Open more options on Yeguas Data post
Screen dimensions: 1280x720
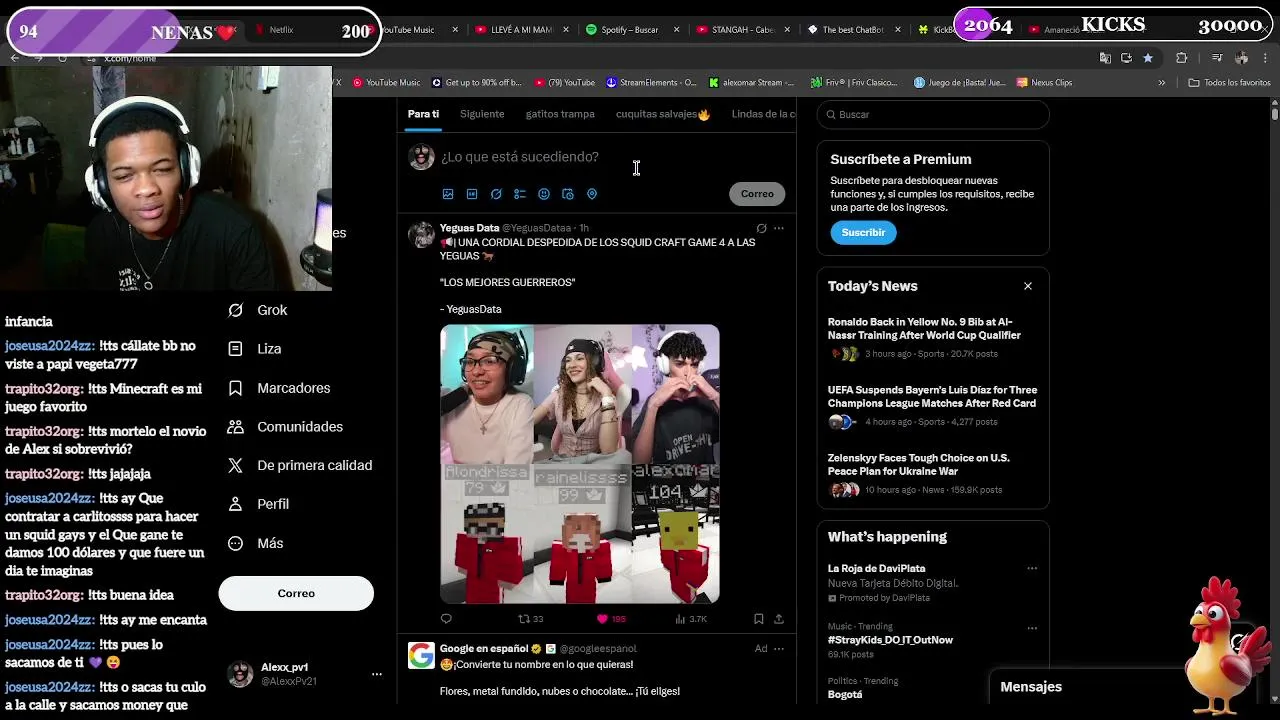point(779,228)
